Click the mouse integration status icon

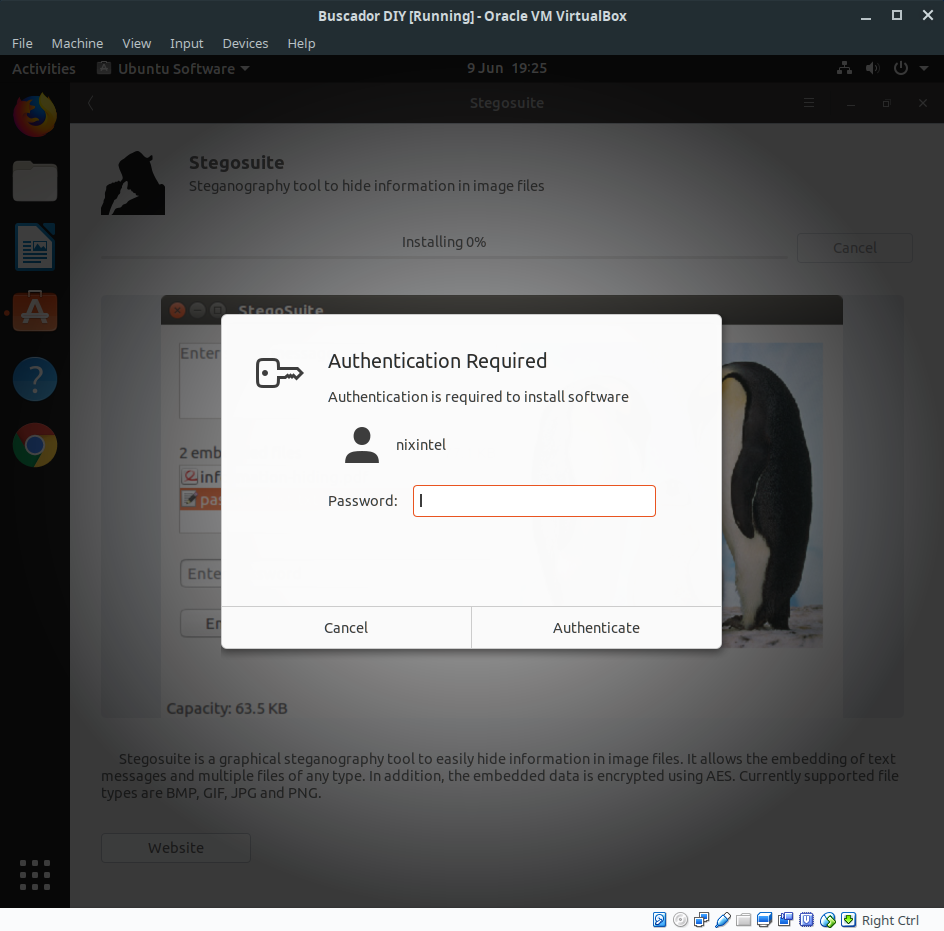828,920
